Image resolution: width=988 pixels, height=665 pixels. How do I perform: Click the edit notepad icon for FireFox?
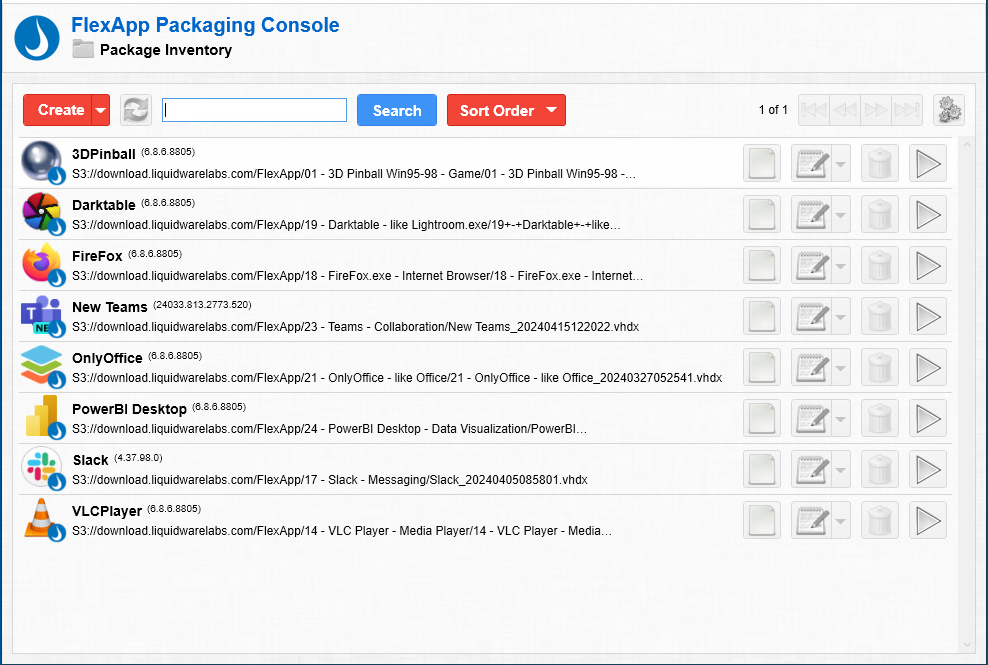(x=811, y=265)
